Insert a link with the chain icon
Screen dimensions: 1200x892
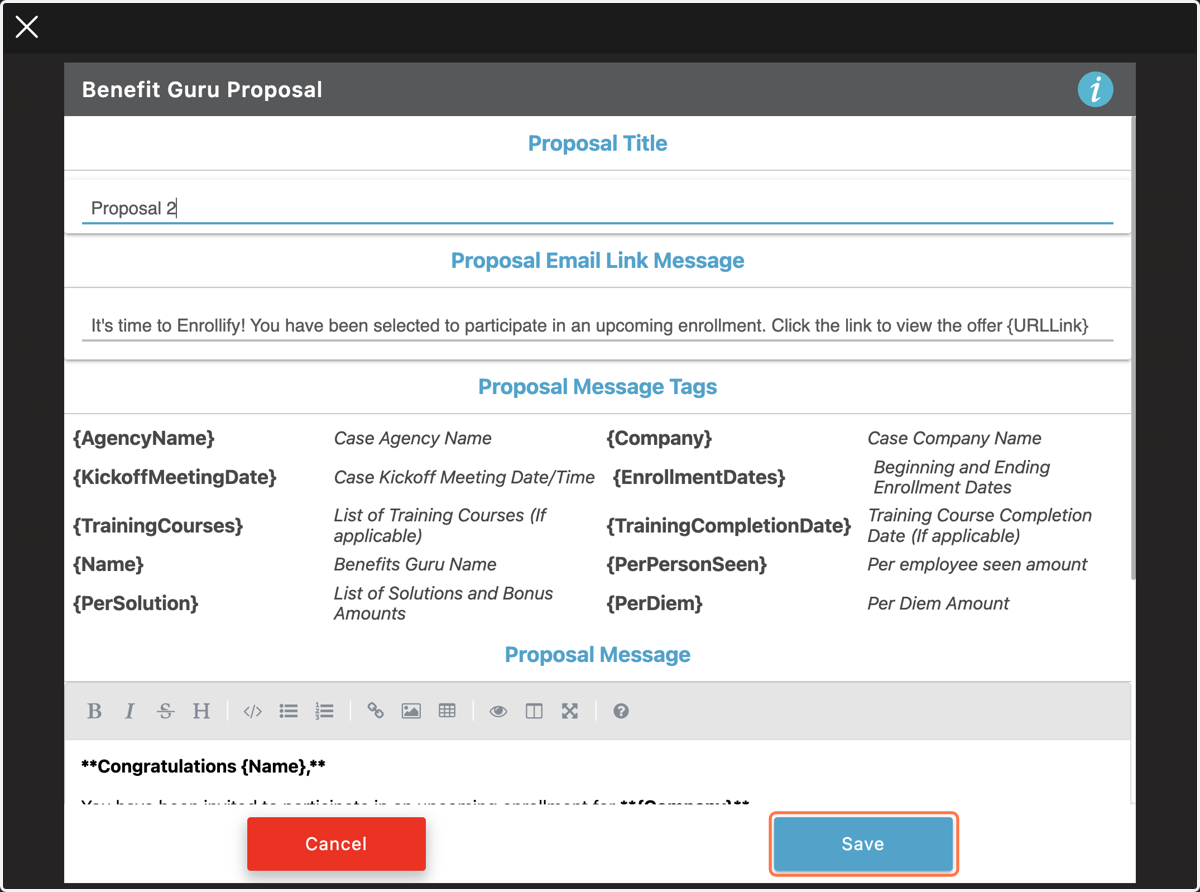click(x=376, y=711)
